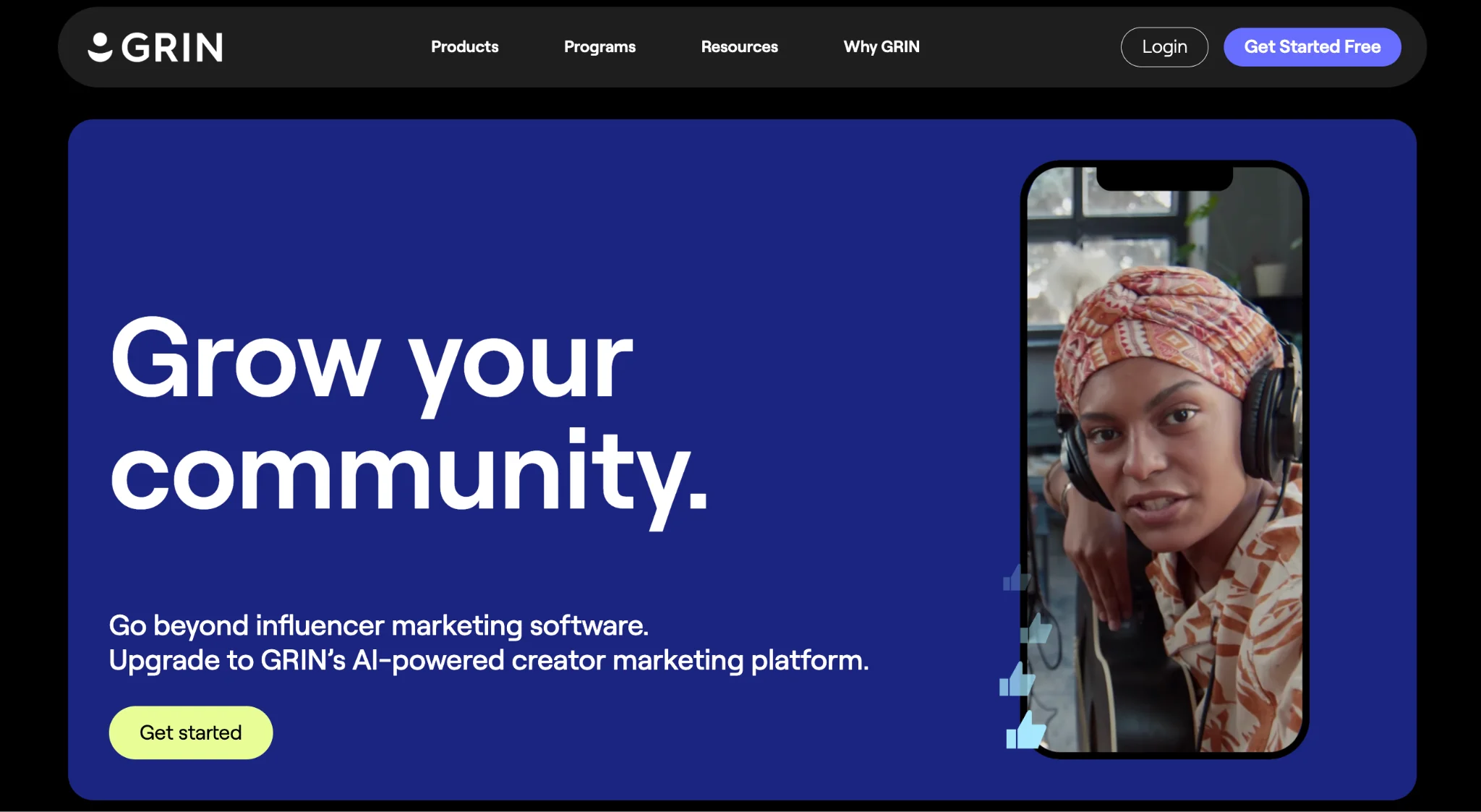The height and width of the screenshot is (812, 1481).
Task: Click 'Upgrade to GRIN's AI-powered creator marketing platform.' line
Action: click(489, 660)
